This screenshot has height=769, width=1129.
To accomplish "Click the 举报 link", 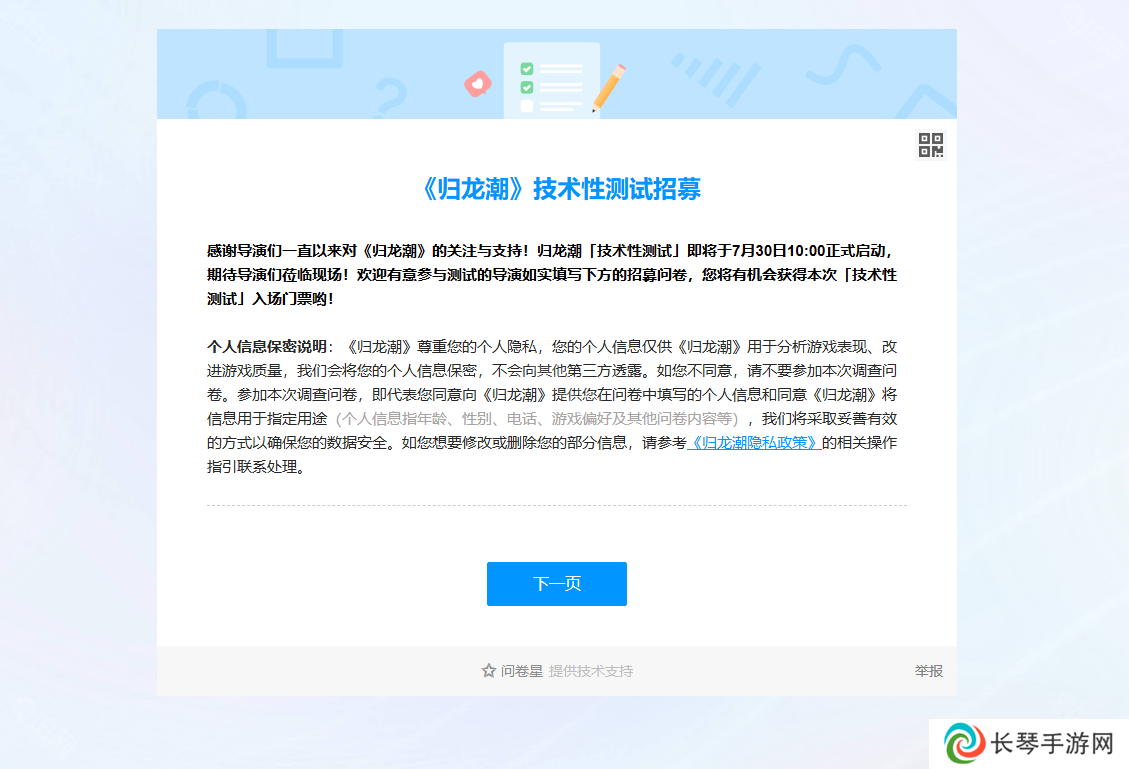I will pos(928,671).
